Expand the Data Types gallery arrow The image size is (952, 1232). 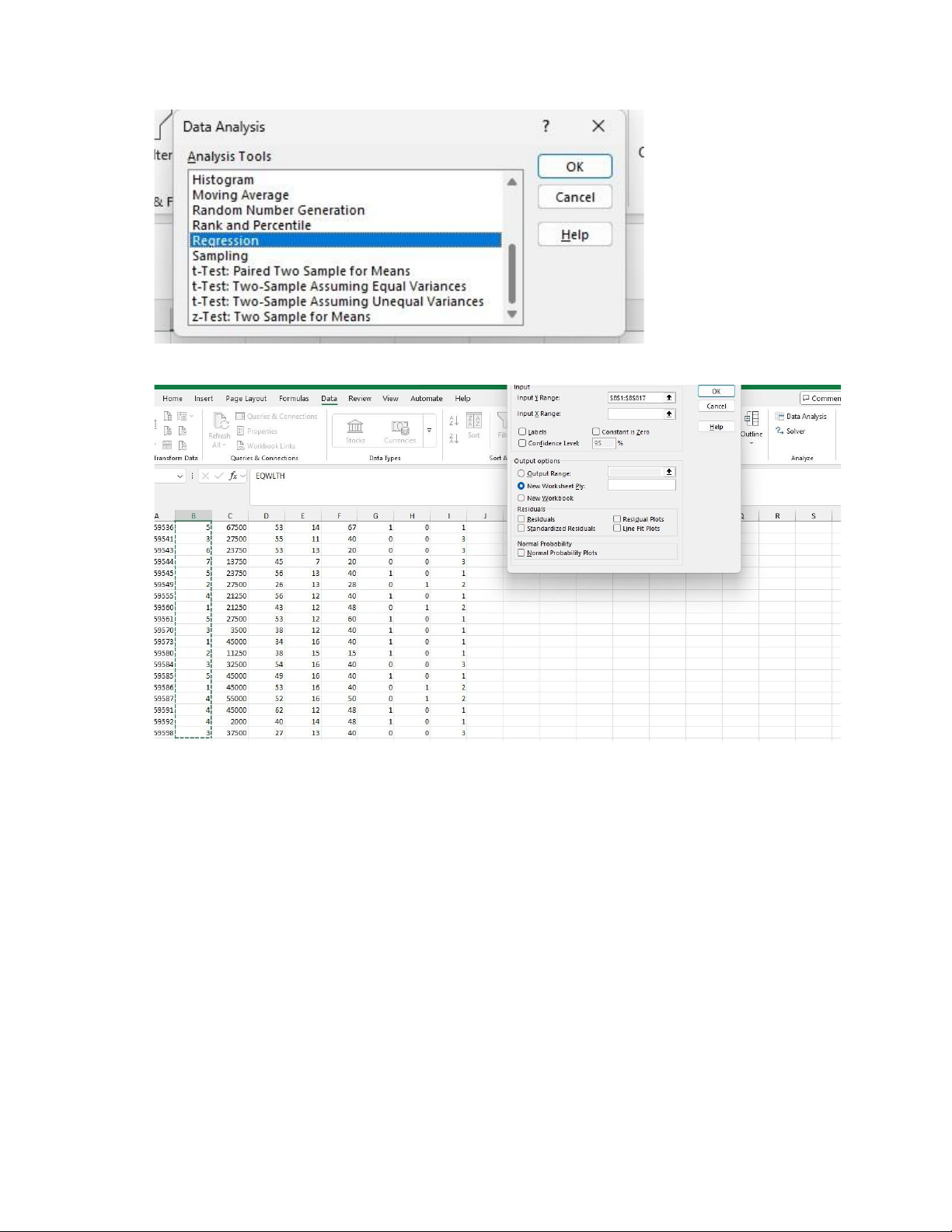429,431
